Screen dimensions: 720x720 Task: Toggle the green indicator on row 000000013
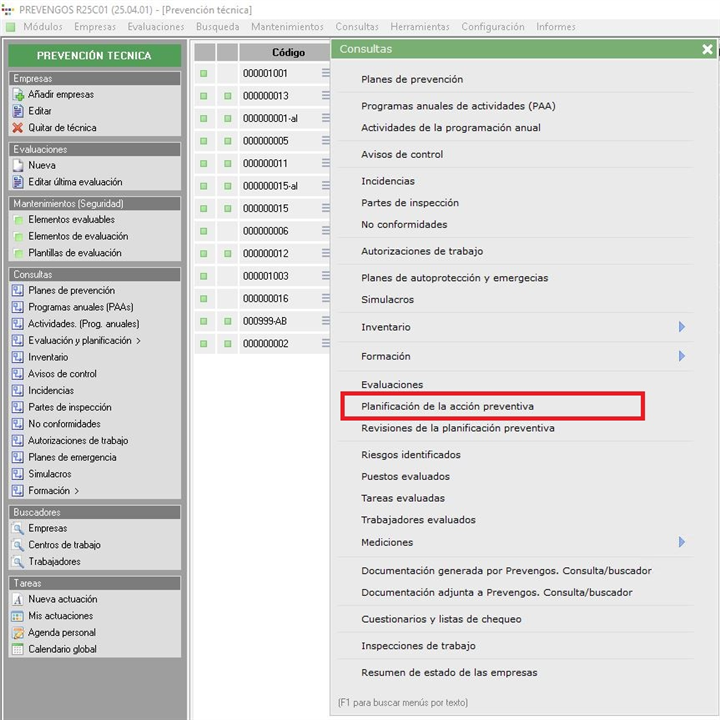click(x=204, y=96)
